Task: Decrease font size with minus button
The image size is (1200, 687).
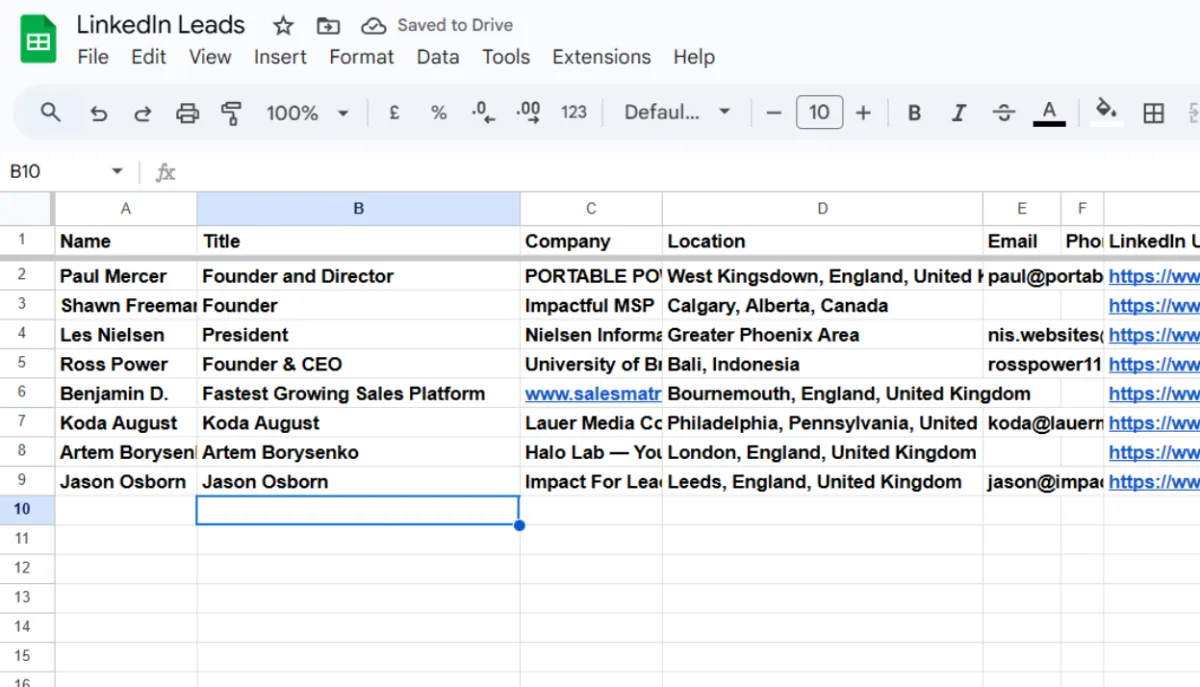Action: [773, 113]
